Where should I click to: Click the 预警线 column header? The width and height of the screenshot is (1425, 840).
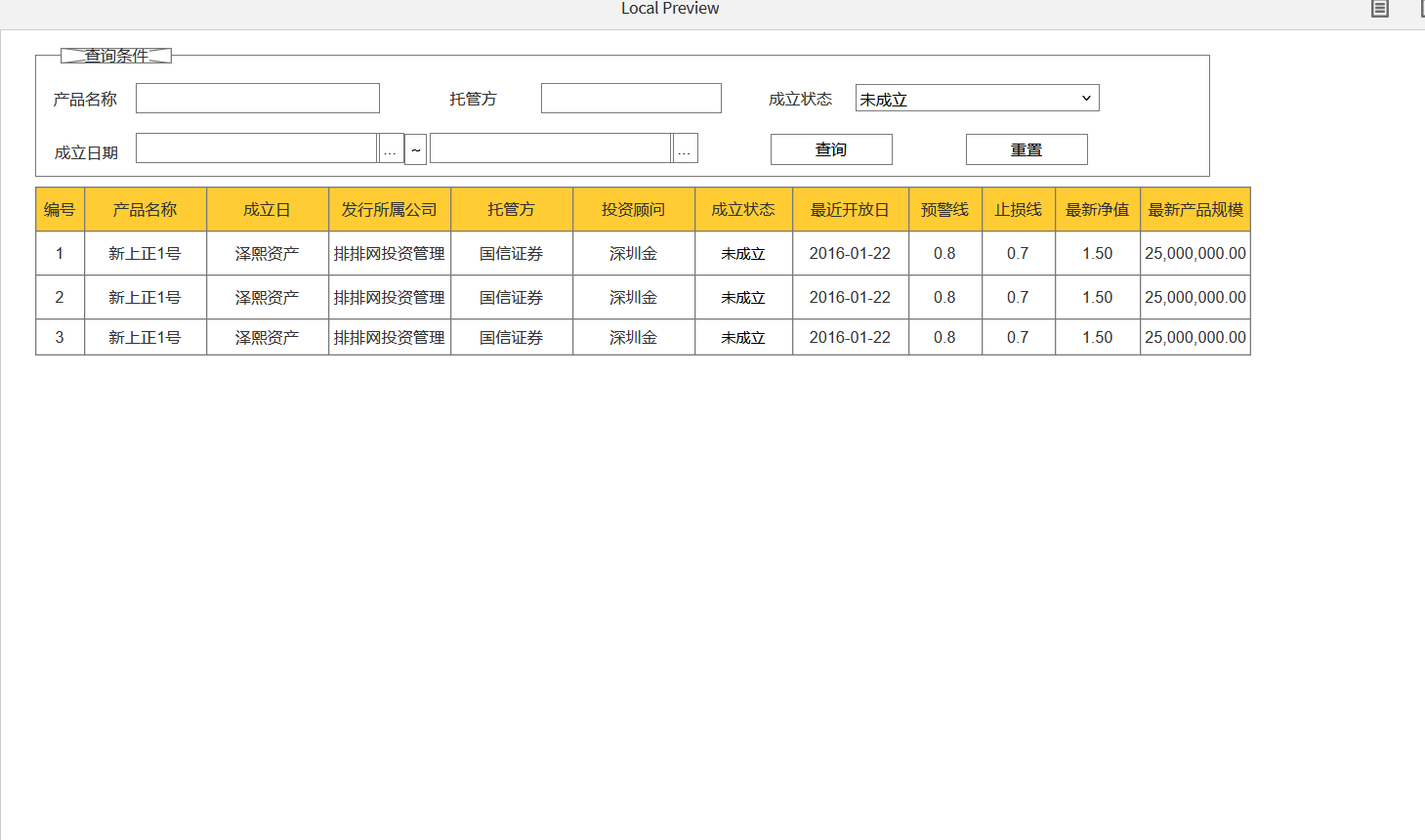(x=945, y=209)
